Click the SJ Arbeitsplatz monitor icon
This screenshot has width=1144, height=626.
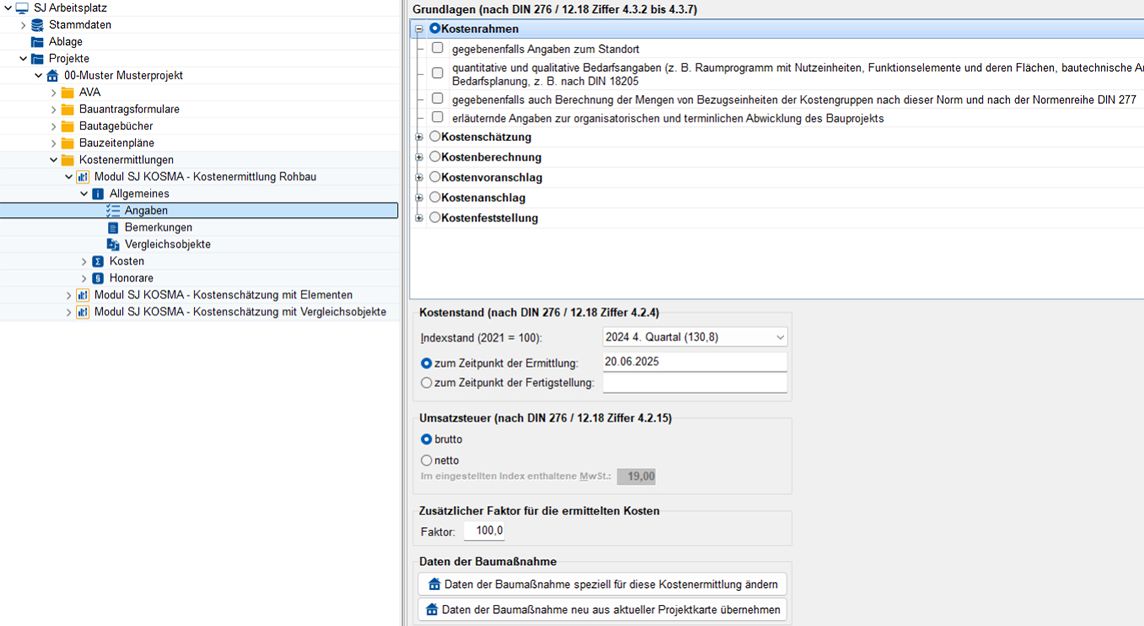(x=22, y=8)
